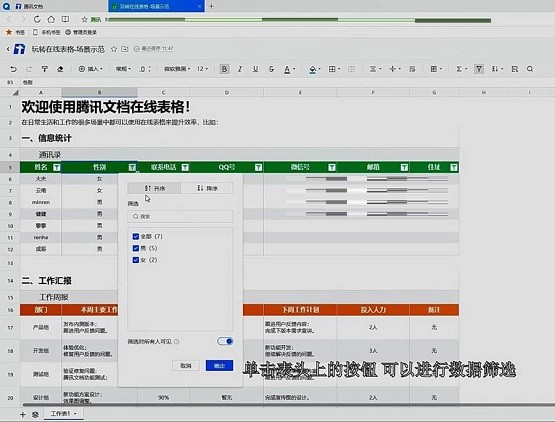Viewport: 555px width, 422px height.
Task: Click the last saved time indicator
Action: point(153,49)
